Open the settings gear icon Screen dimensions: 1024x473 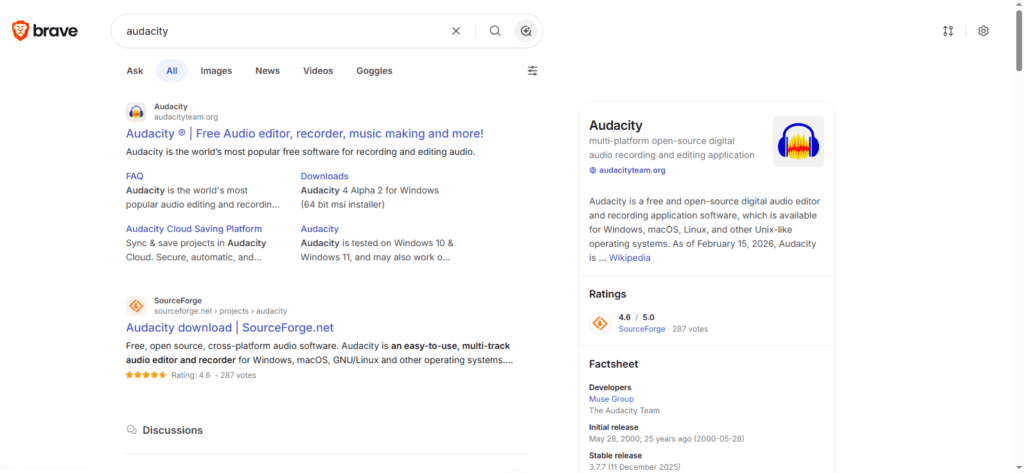coord(984,31)
